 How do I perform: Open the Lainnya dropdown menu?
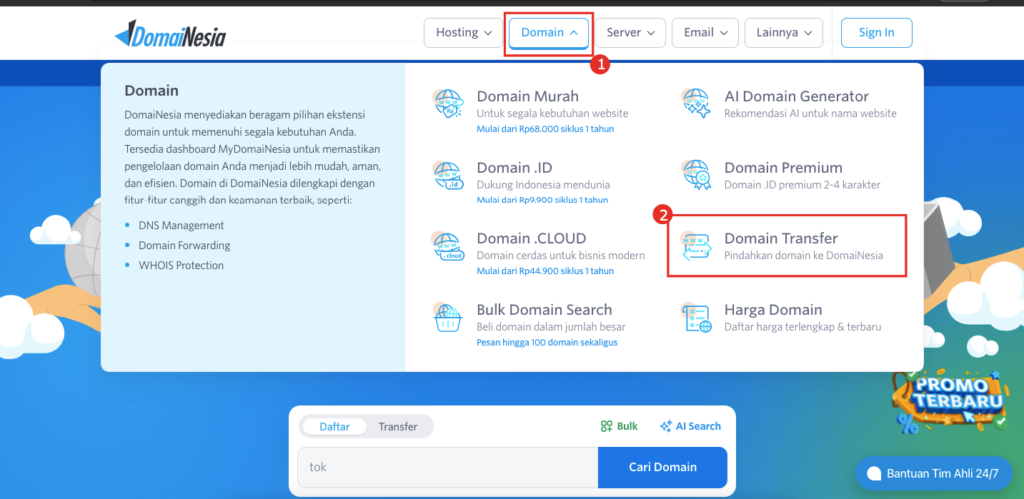[784, 33]
